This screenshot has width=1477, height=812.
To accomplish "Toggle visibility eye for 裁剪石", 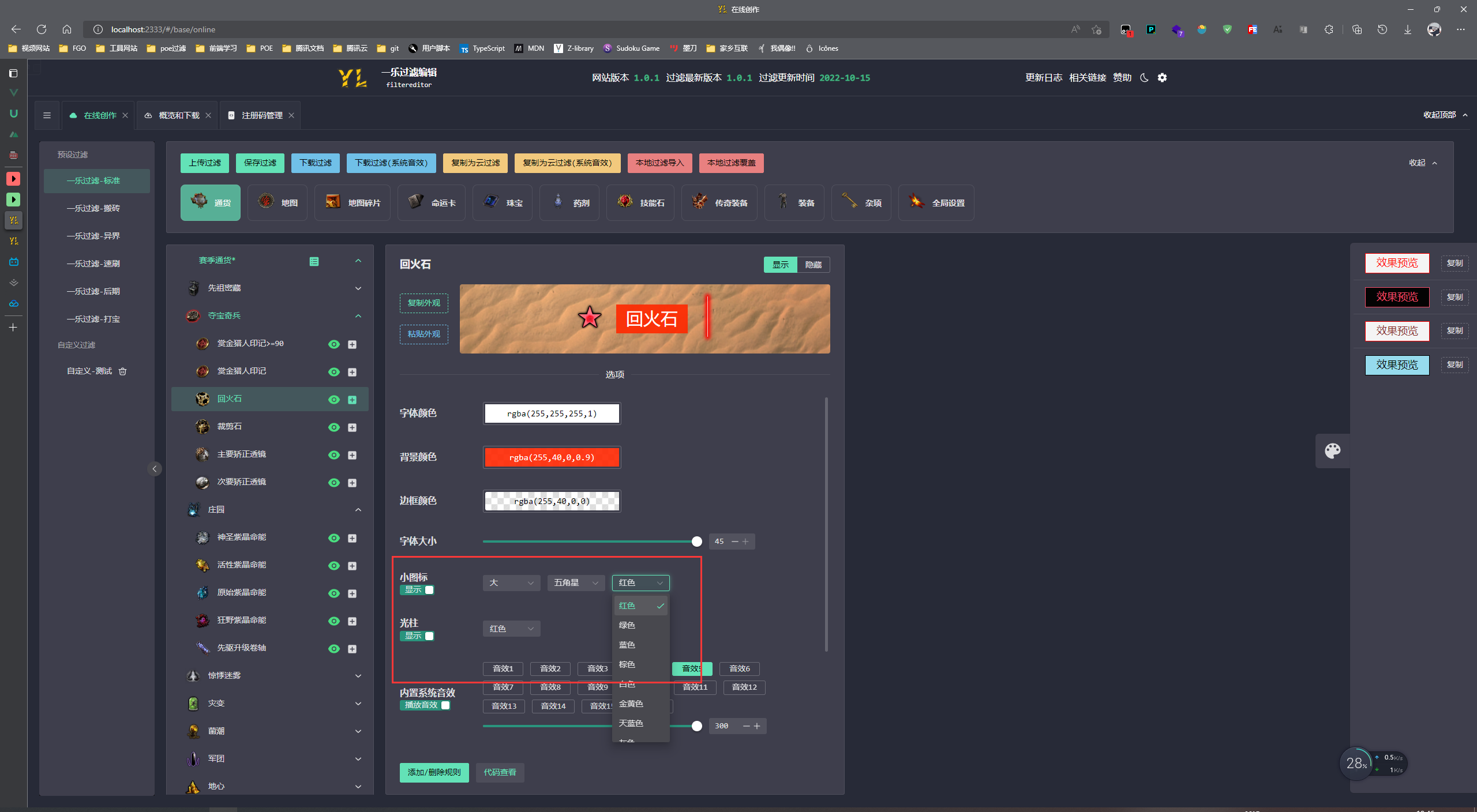I will pos(333,427).
